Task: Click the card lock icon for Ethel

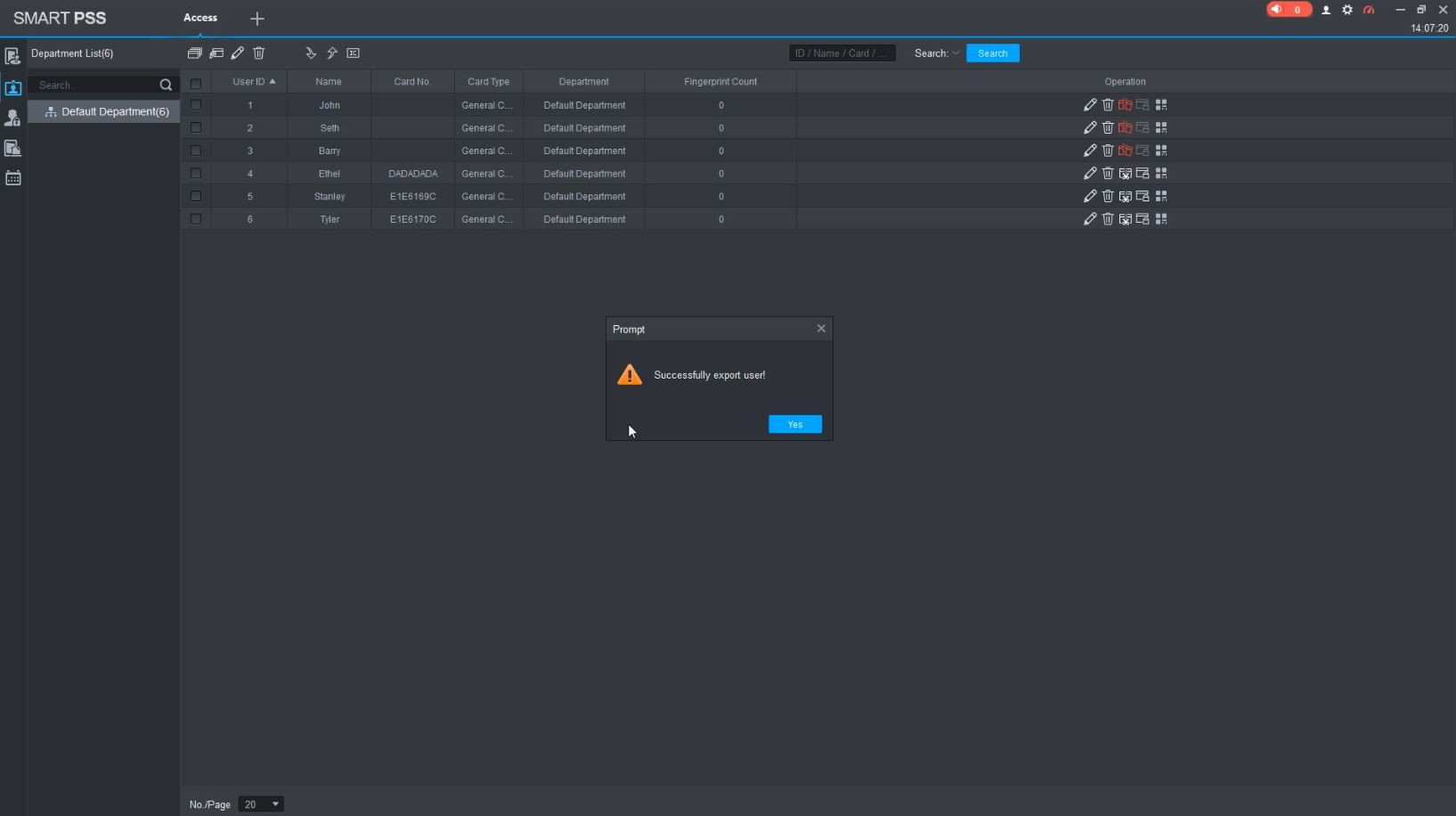Action: (x=1143, y=174)
